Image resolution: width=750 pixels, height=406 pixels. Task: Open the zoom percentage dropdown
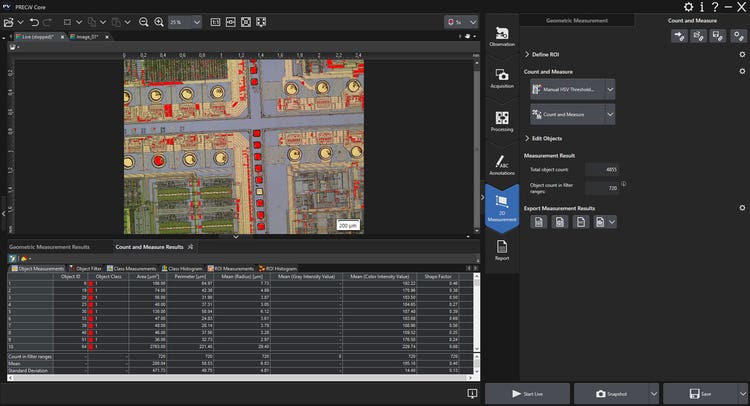[x=197, y=20]
